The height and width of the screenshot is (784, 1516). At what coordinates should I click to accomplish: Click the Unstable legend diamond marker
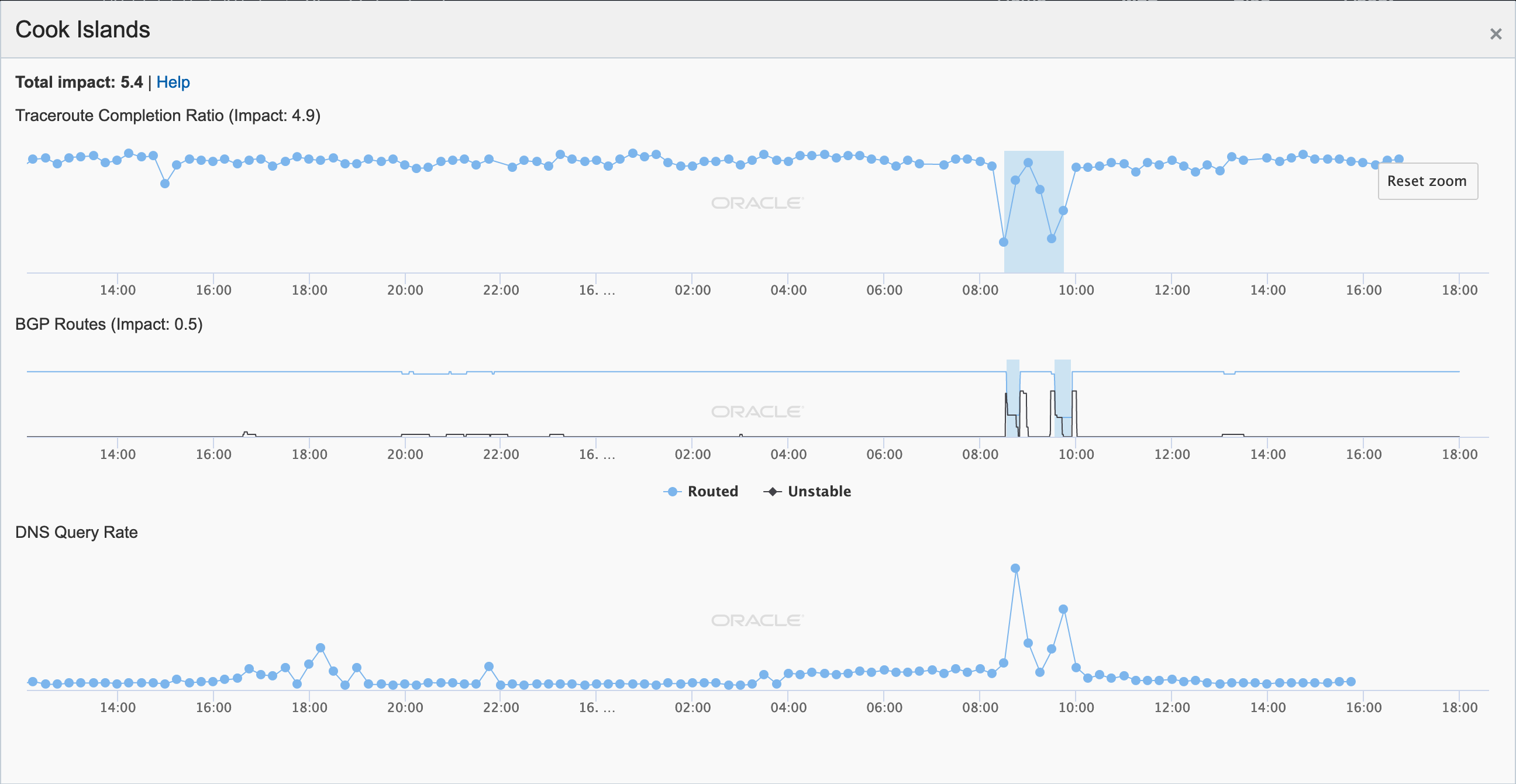[x=773, y=492]
